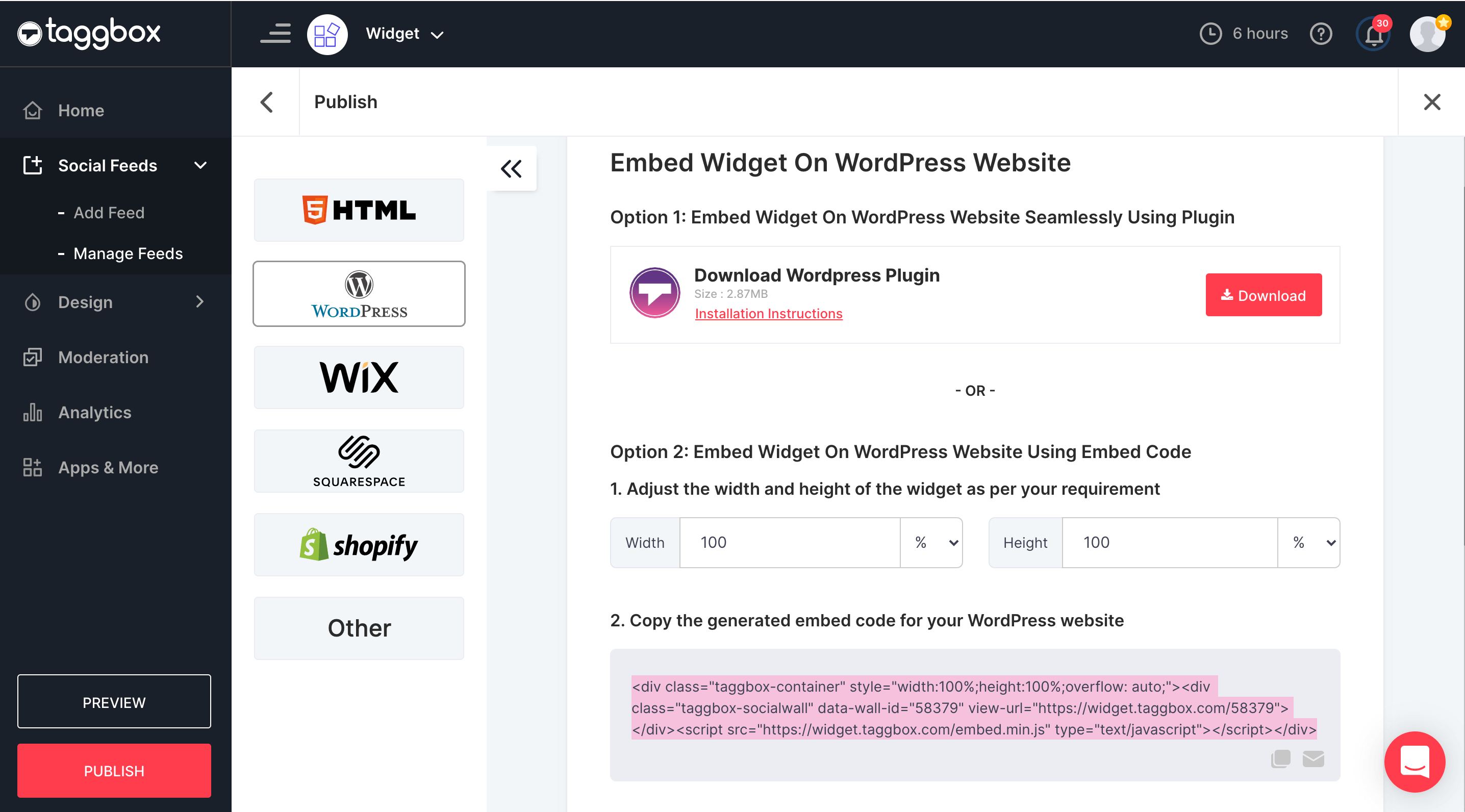The width and height of the screenshot is (1465, 812).
Task: Click the Design panel icon
Action: click(31, 301)
